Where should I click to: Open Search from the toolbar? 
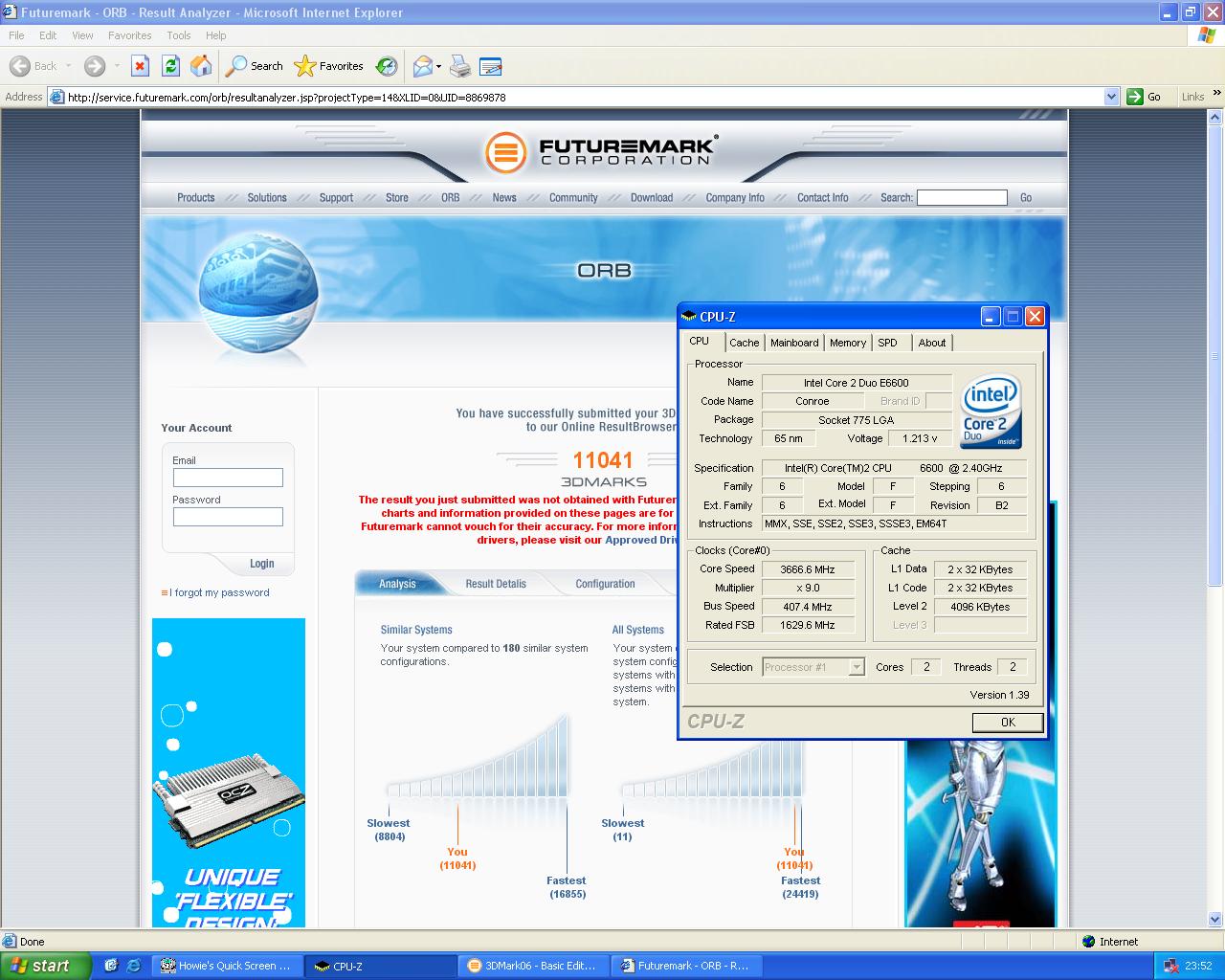point(255,66)
